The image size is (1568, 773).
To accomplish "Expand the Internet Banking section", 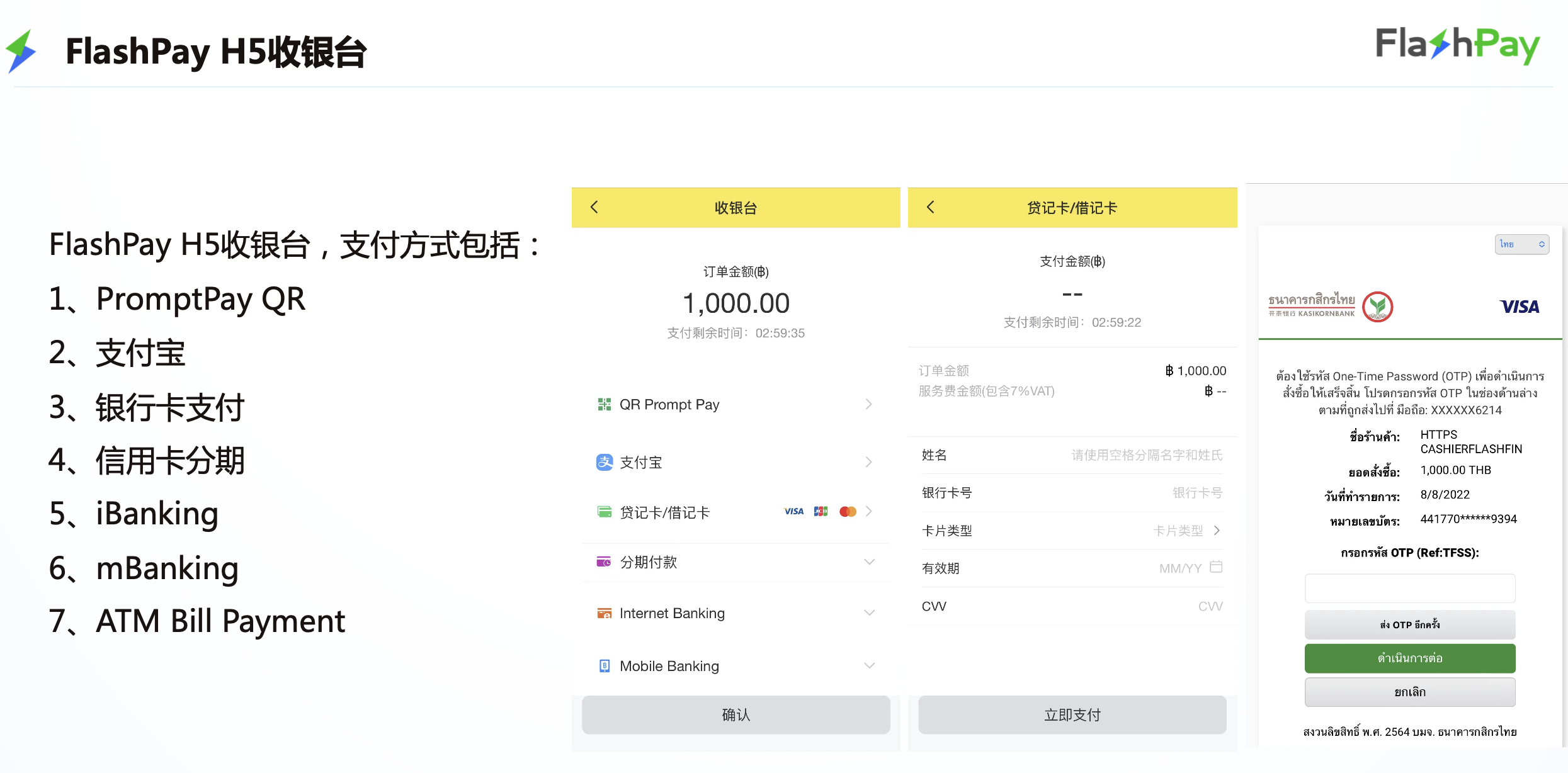I will 870,612.
